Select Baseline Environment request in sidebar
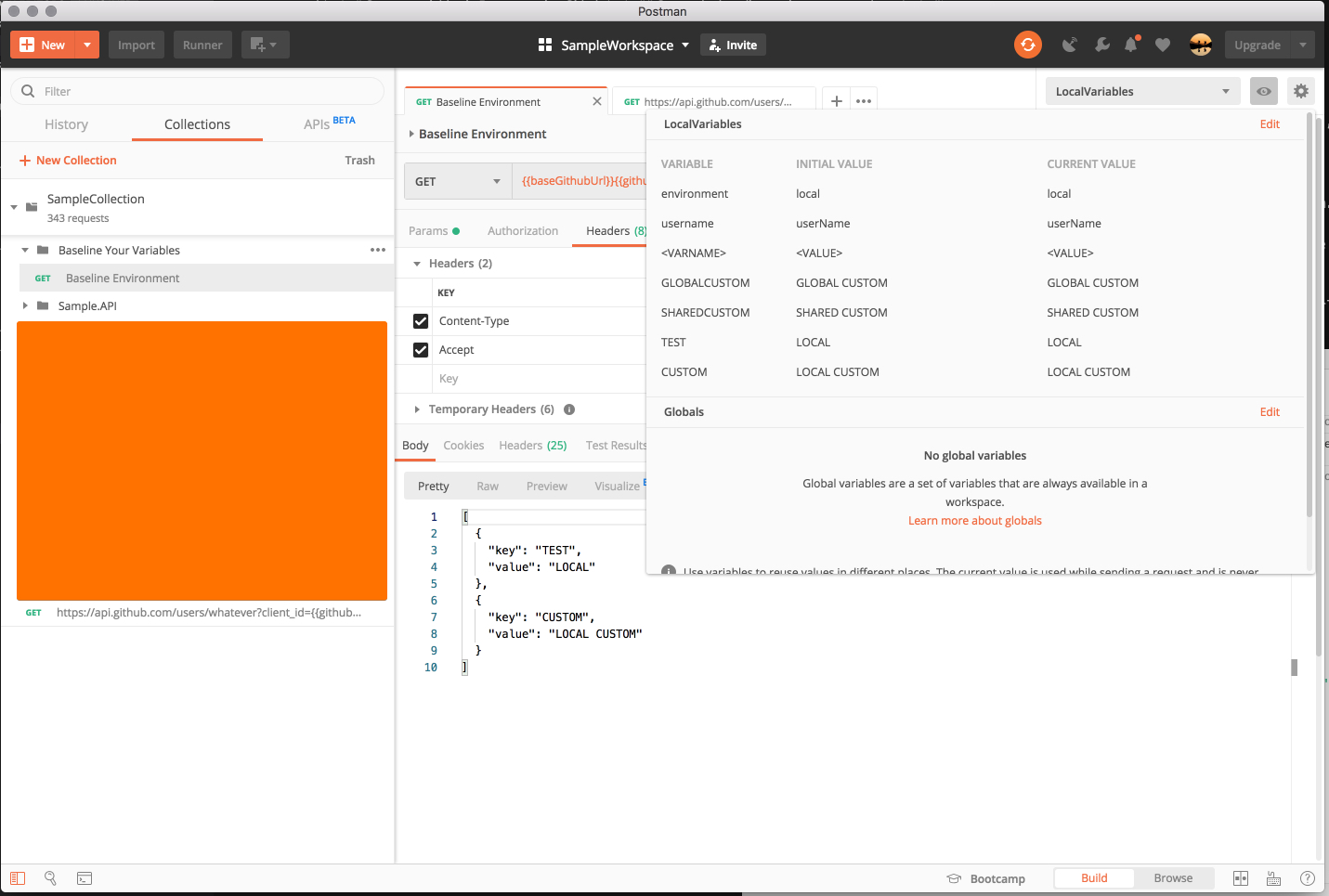The image size is (1329, 896). pyautogui.click(x=206, y=278)
